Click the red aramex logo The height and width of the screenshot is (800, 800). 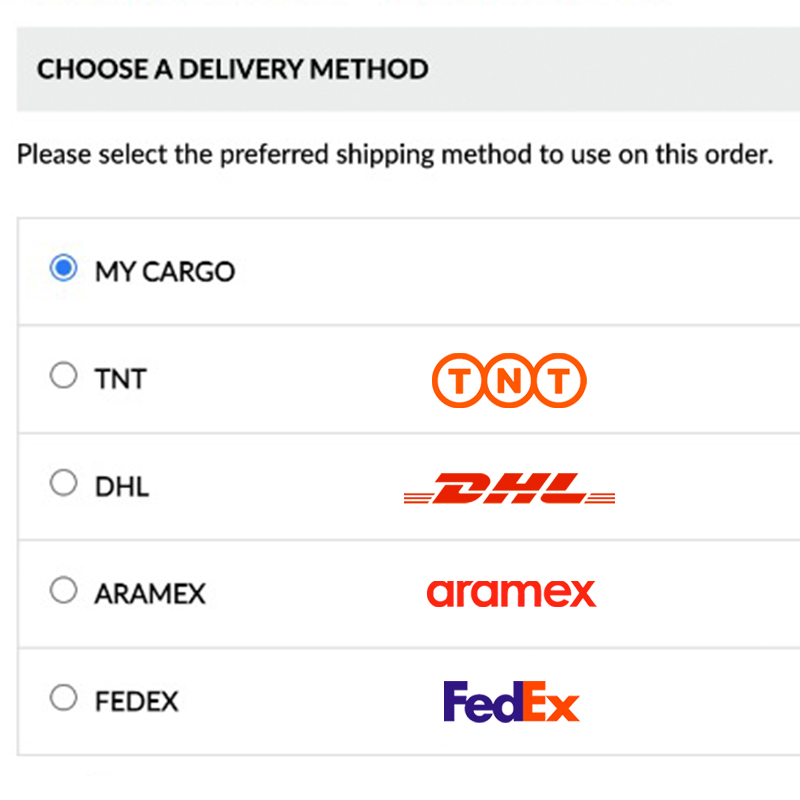511,593
